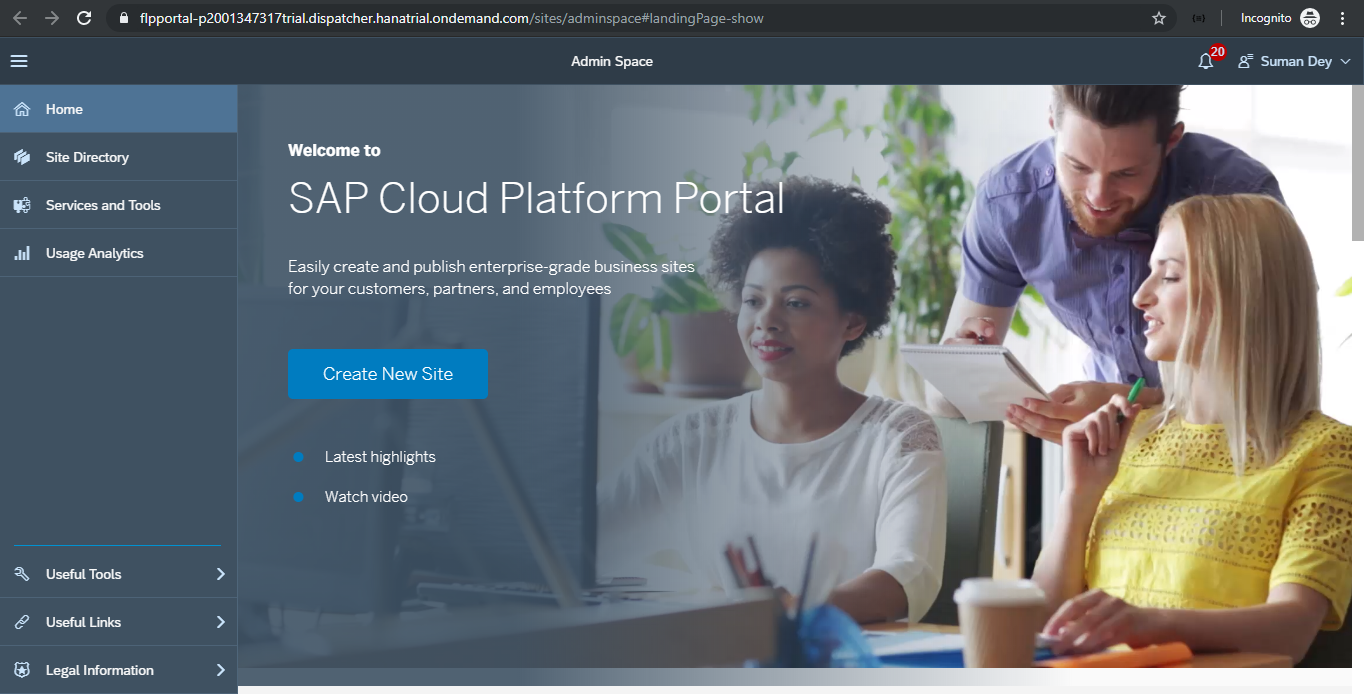Select the Useful Links menu entry
1364x694 pixels.
click(x=118, y=622)
